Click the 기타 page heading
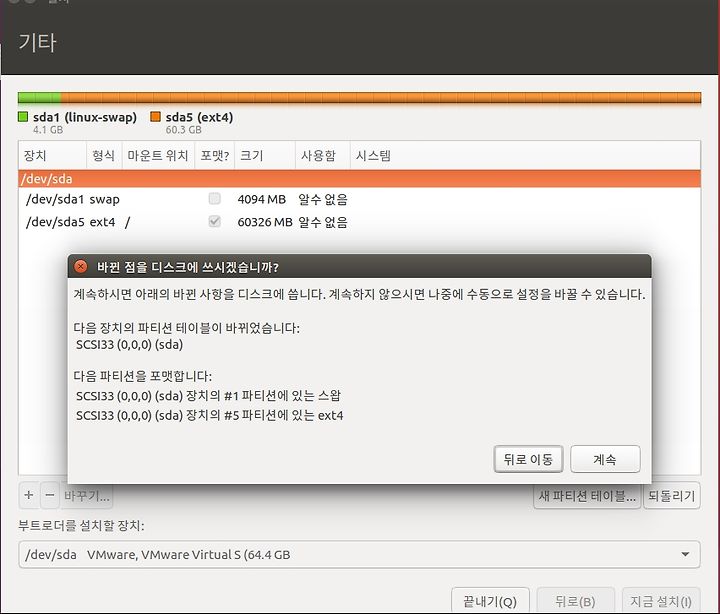The height and width of the screenshot is (614, 720). (x=38, y=43)
